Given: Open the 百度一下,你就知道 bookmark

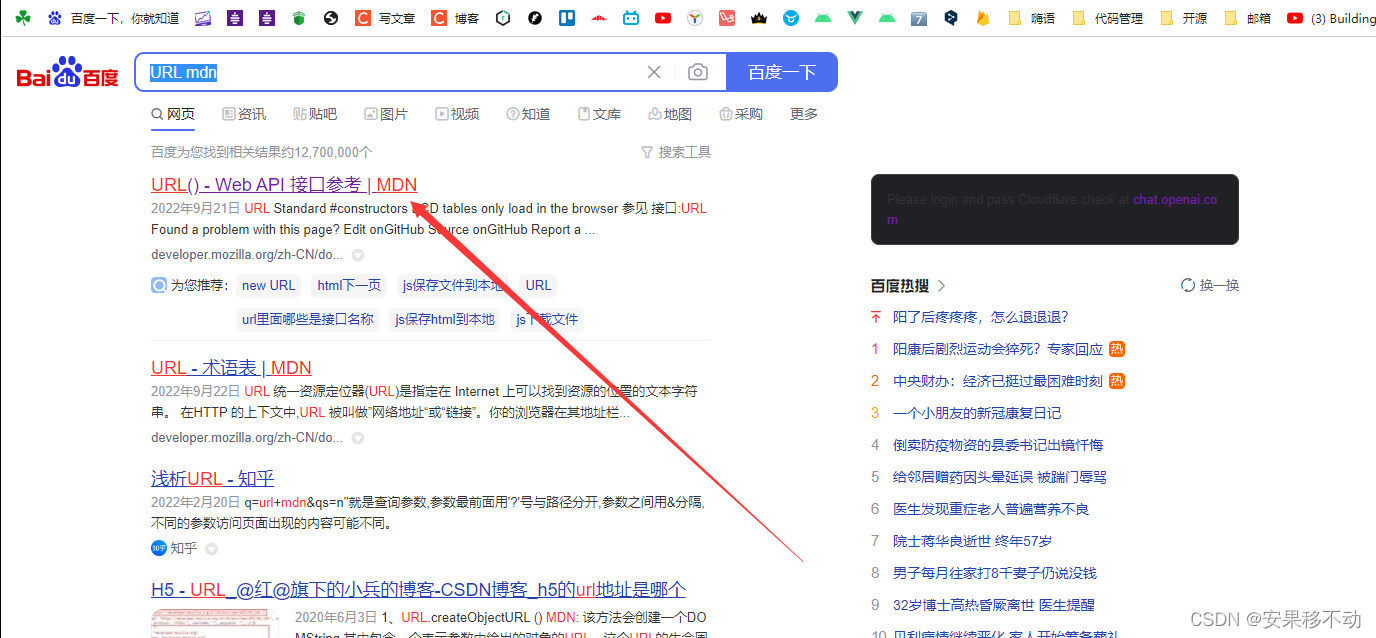Looking at the screenshot, I should pos(113,18).
